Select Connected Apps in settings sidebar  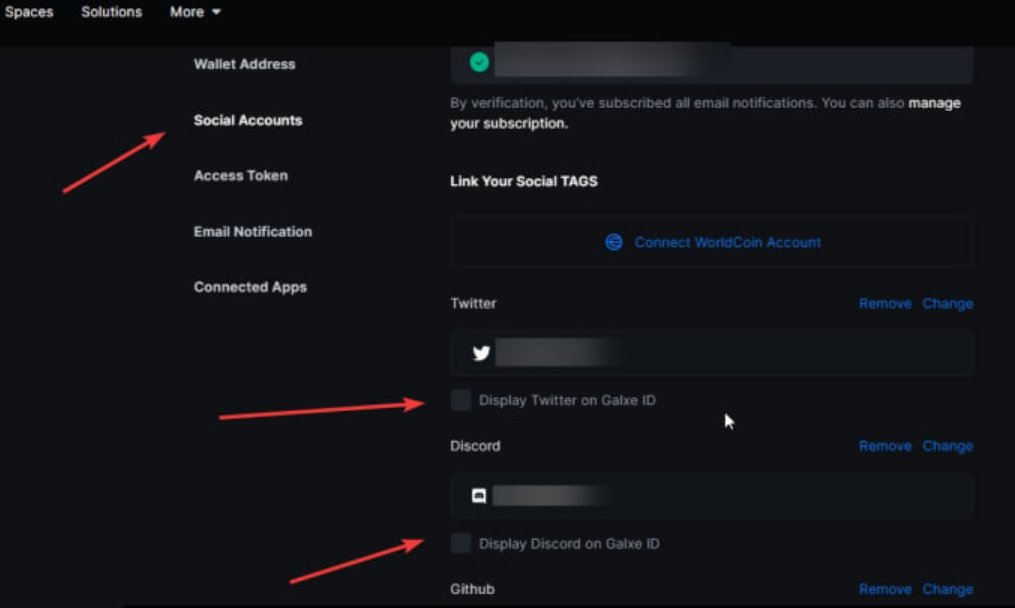(x=251, y=287)
